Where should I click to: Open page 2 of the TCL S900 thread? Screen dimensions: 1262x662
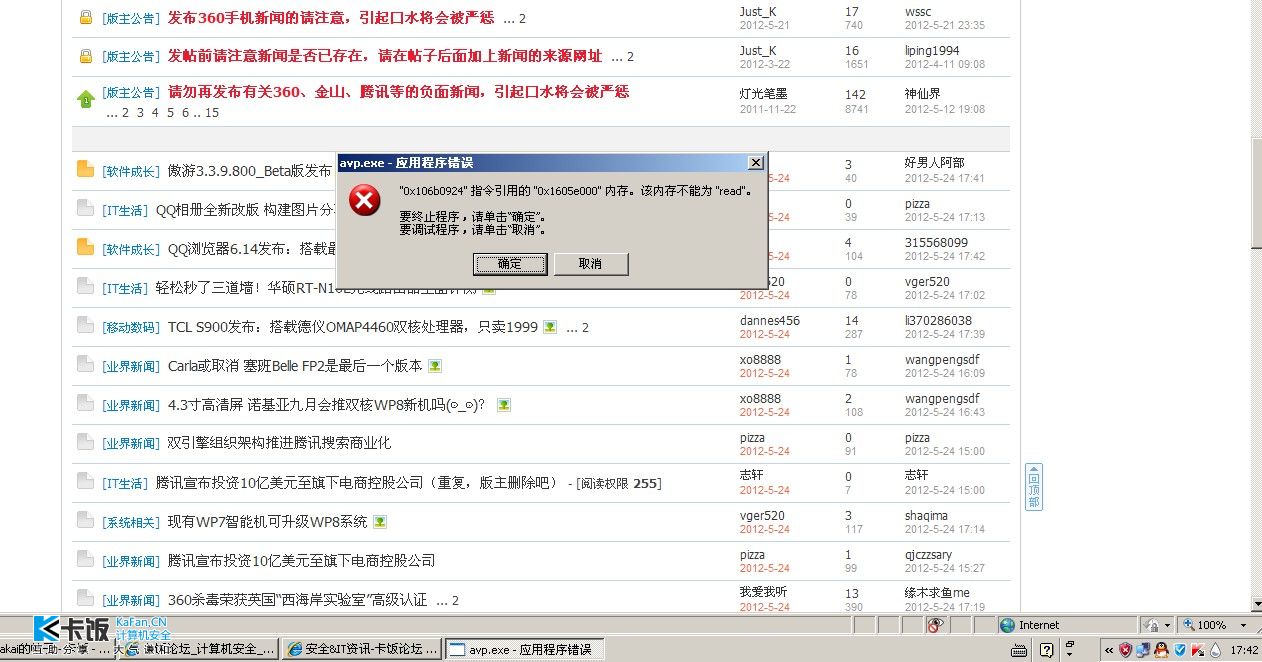click(585, 328)
